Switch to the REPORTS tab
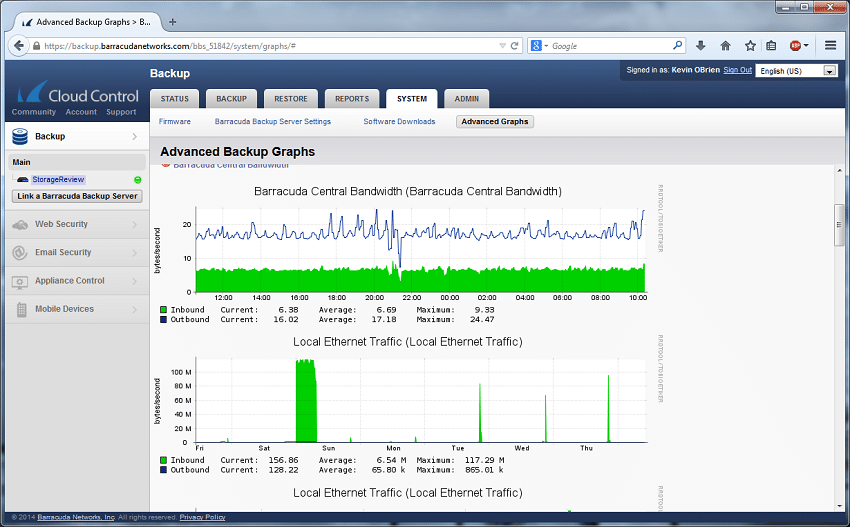This screenshot has width=850, height=527. tap(352, 99)
